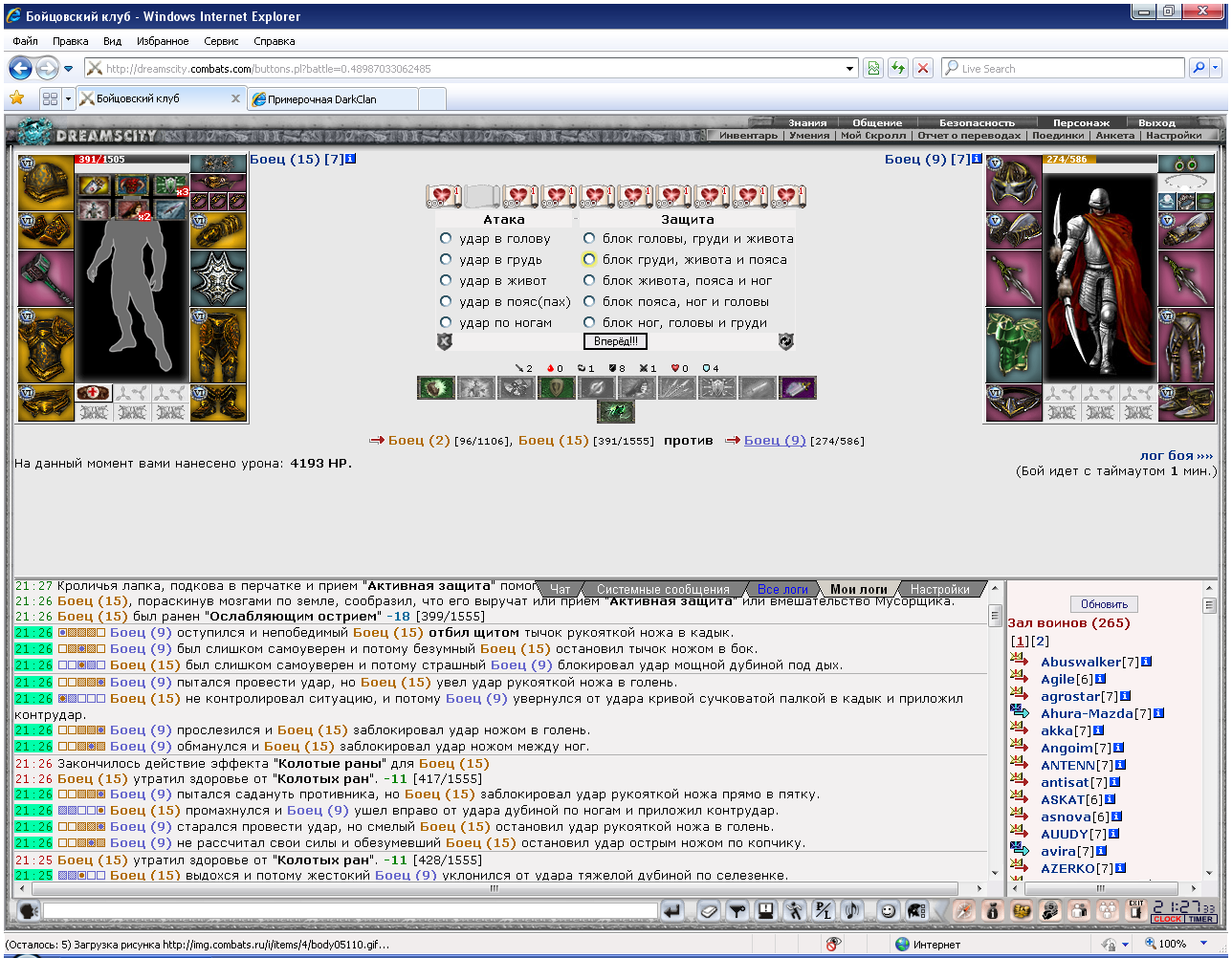
Task: Select attack 'удар в живот'
Action: (x=446, y=281)
